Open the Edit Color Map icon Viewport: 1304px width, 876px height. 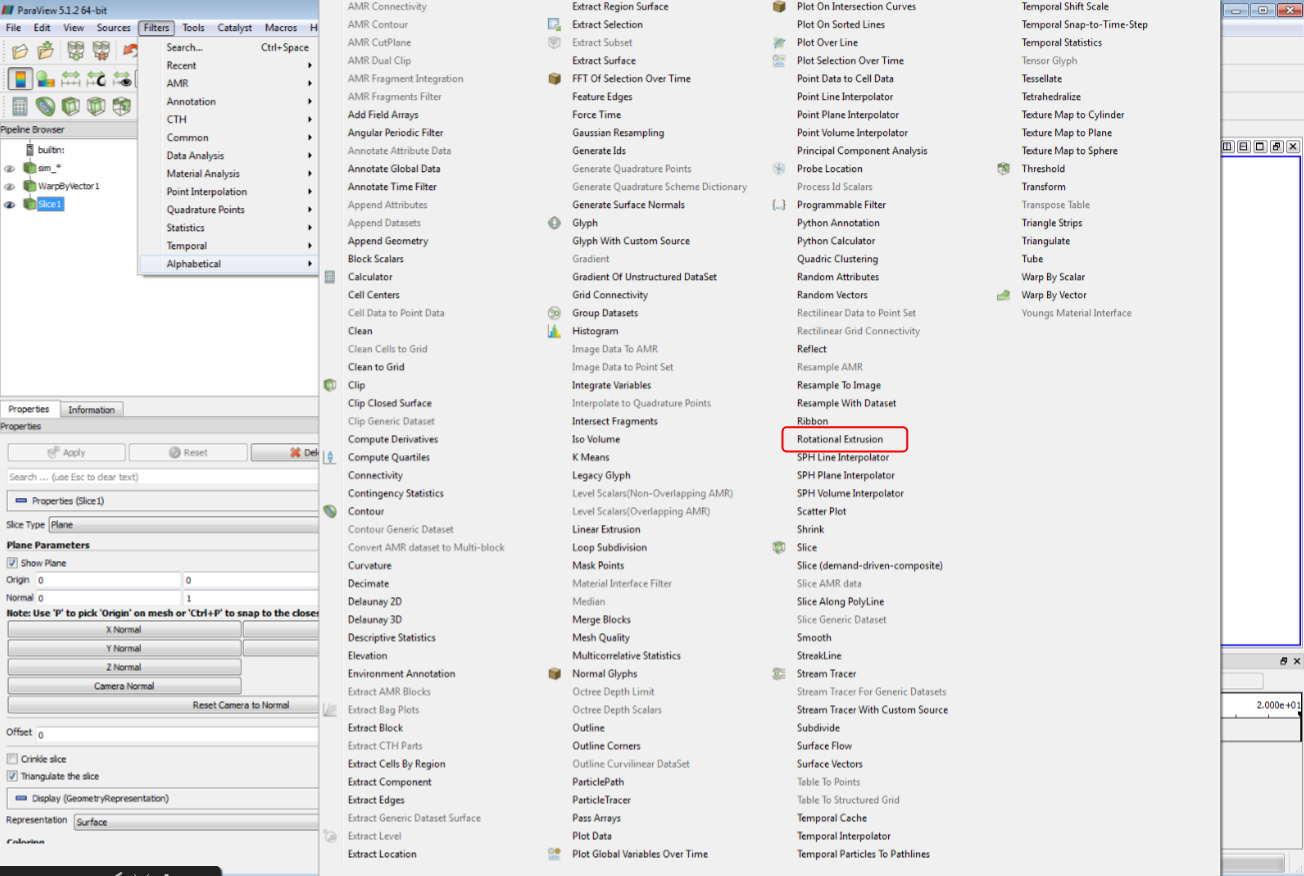(46, 79)
